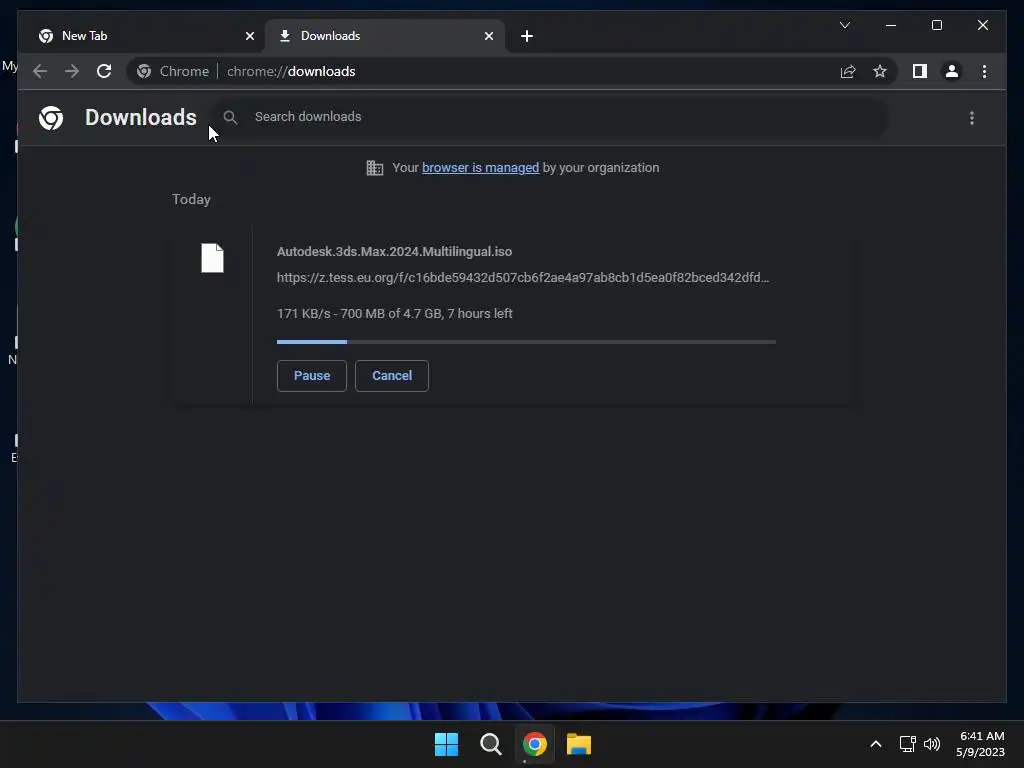Open the Chrome side panel
This screenshot has height=768, width=1024.
[x=920, y=71]
